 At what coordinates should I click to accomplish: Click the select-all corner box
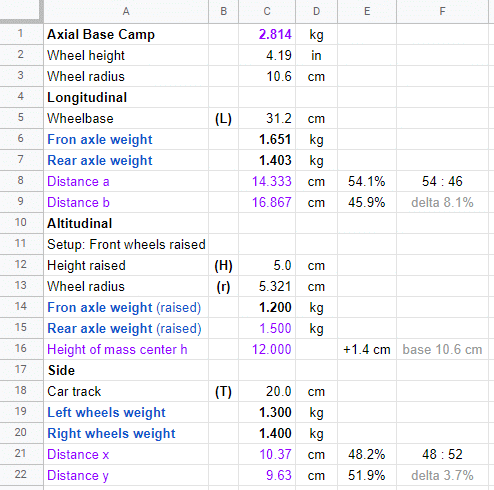[21, 11]
